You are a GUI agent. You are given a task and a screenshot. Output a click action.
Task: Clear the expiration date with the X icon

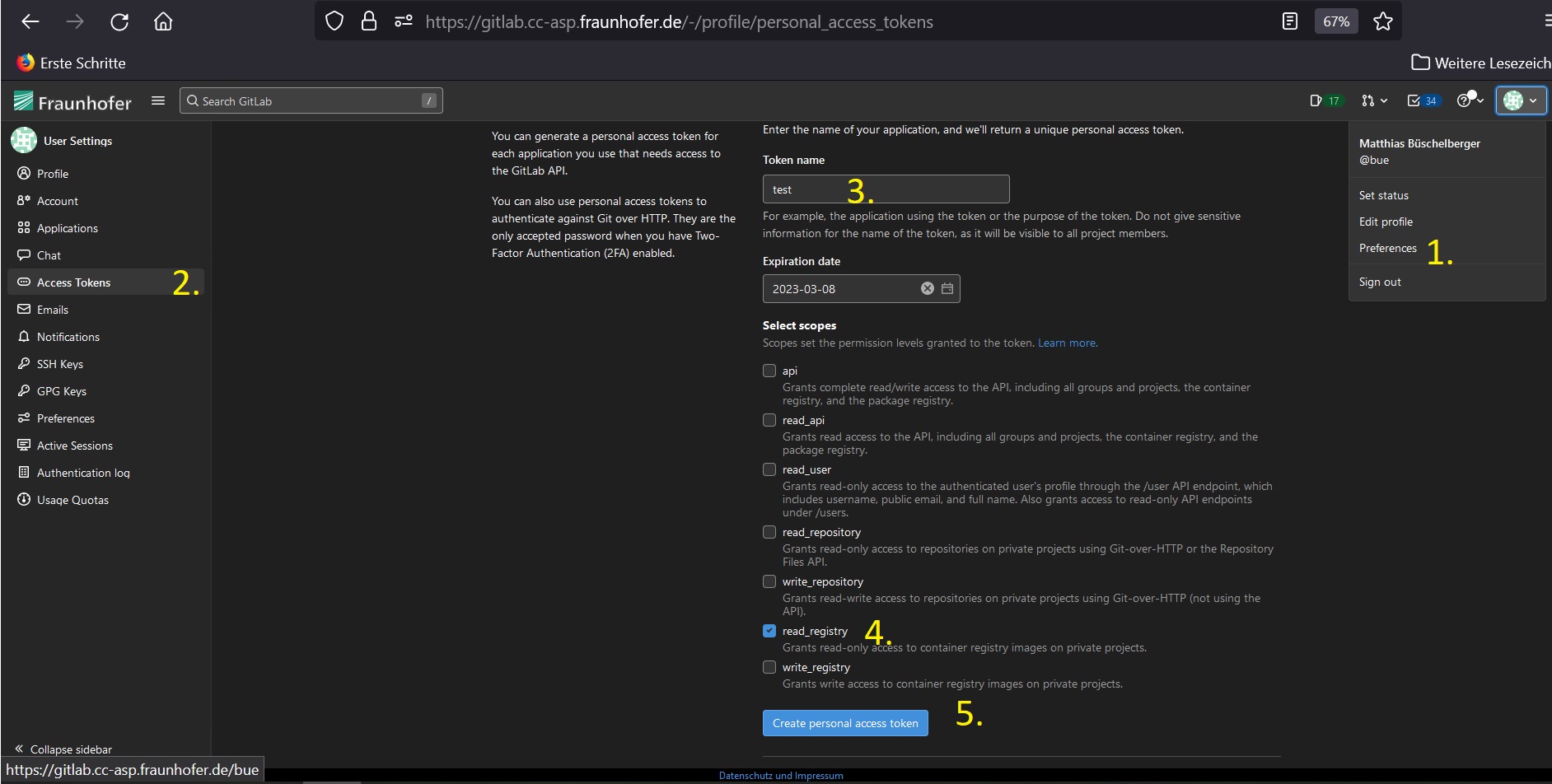tap(928, 288)
